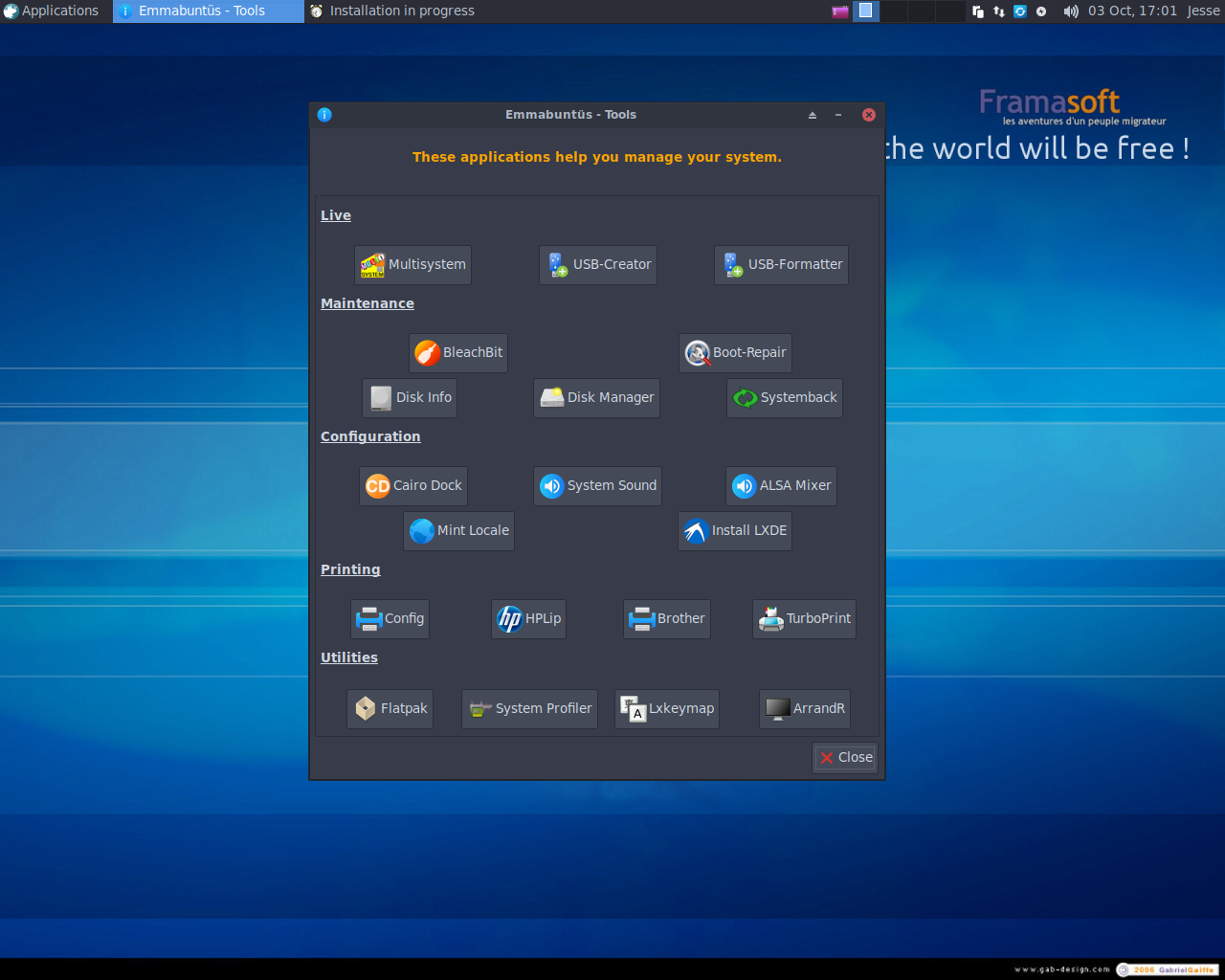Open the Applications menu
This screenshot has height=980, width=1225.
[x=52, y=11]
